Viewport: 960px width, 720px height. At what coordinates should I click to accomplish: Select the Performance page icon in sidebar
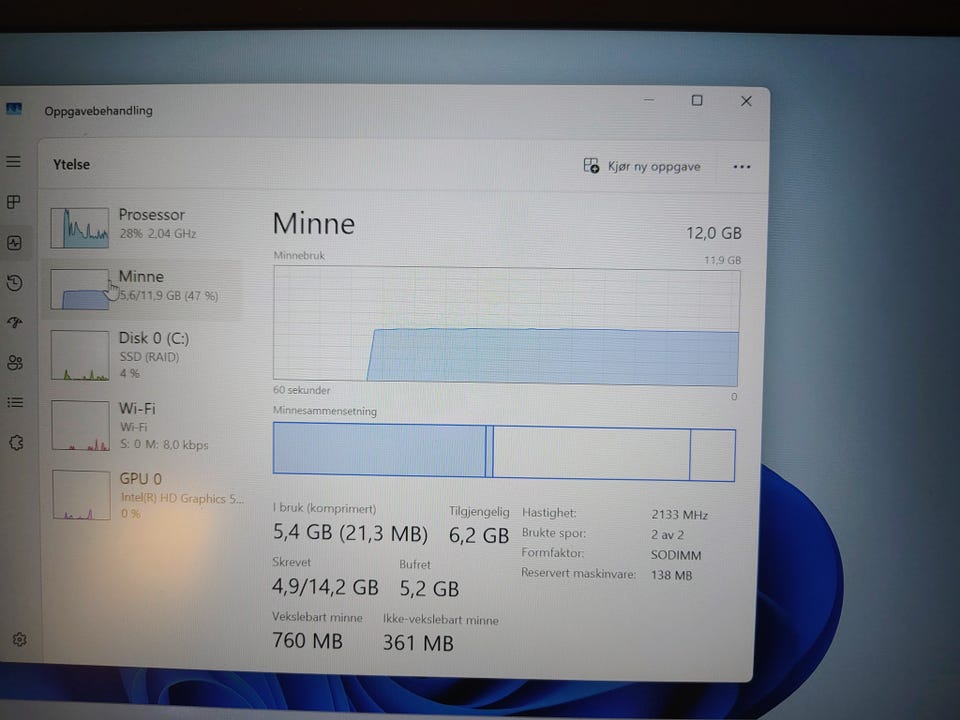tap(15, 243)
